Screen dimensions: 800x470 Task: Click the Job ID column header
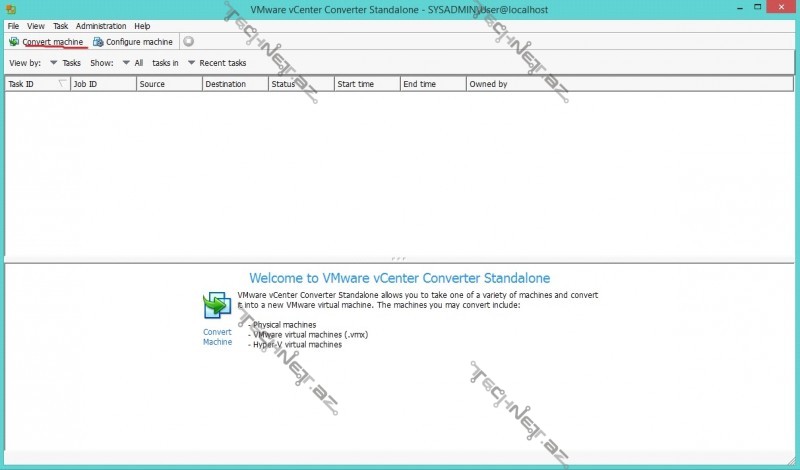click(x=103, y=84)
